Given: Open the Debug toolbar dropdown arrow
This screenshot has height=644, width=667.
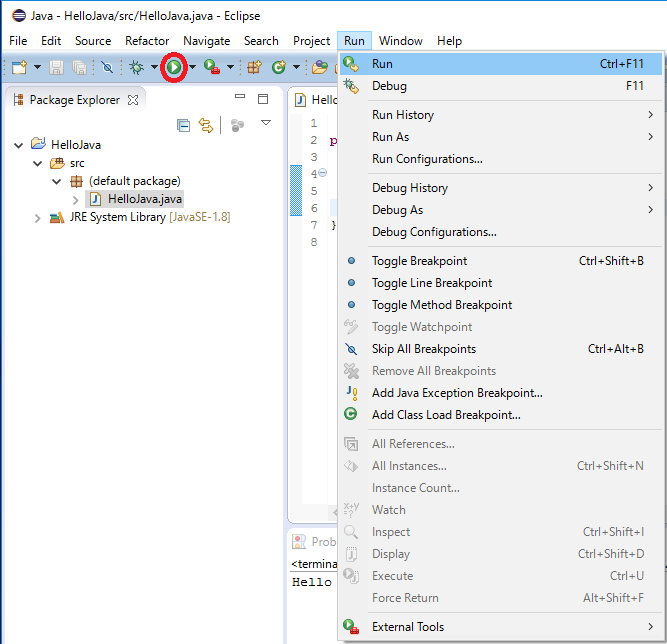Looking at the screenshot, I should pyautogui.click(x=154, y=67).
